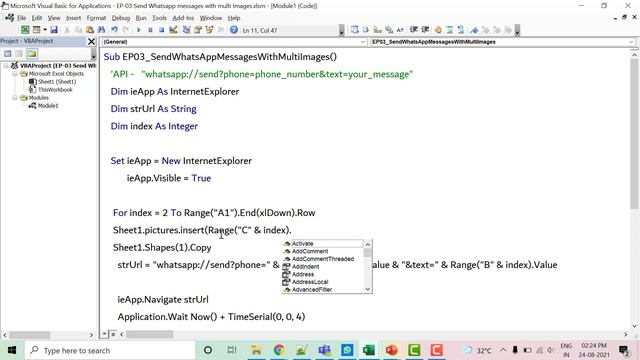The height and width of the screenshot is (360, 640).
Task: Open the Add-Ins menu
Action: click(183, 18)
